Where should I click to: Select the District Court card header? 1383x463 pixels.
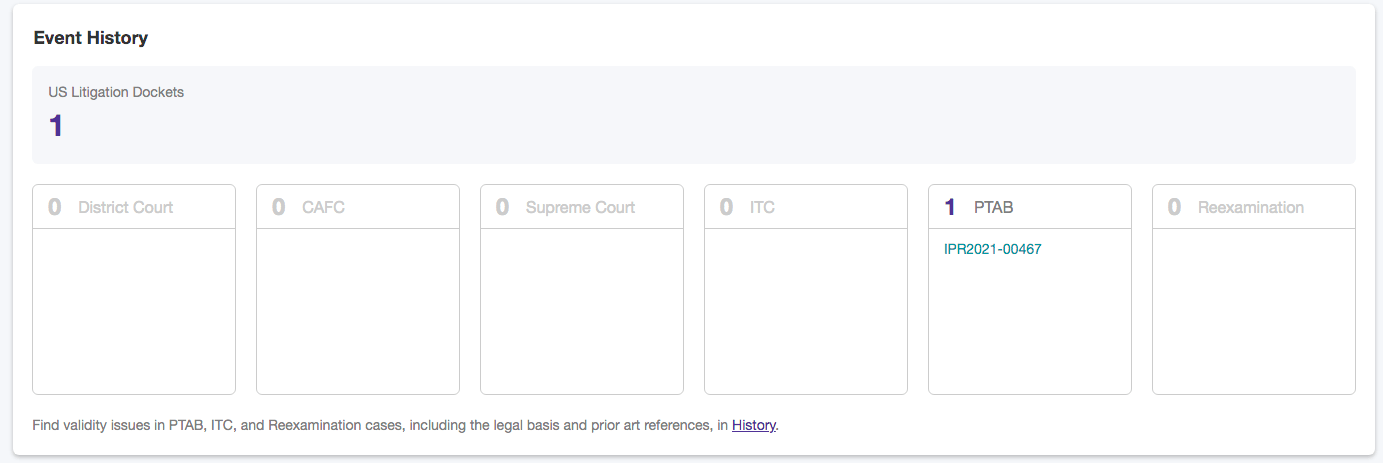pos(134,207)
